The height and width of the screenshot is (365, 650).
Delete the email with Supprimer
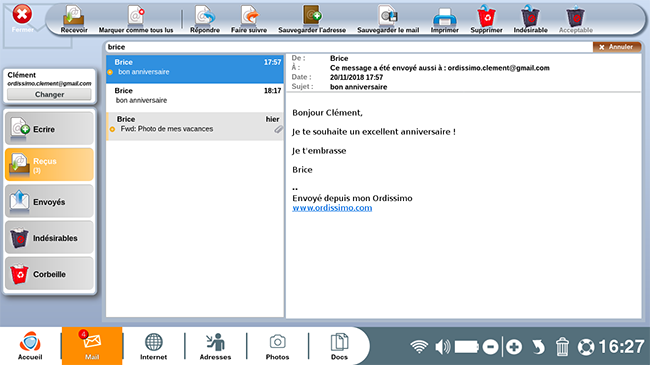pos(486,19)
